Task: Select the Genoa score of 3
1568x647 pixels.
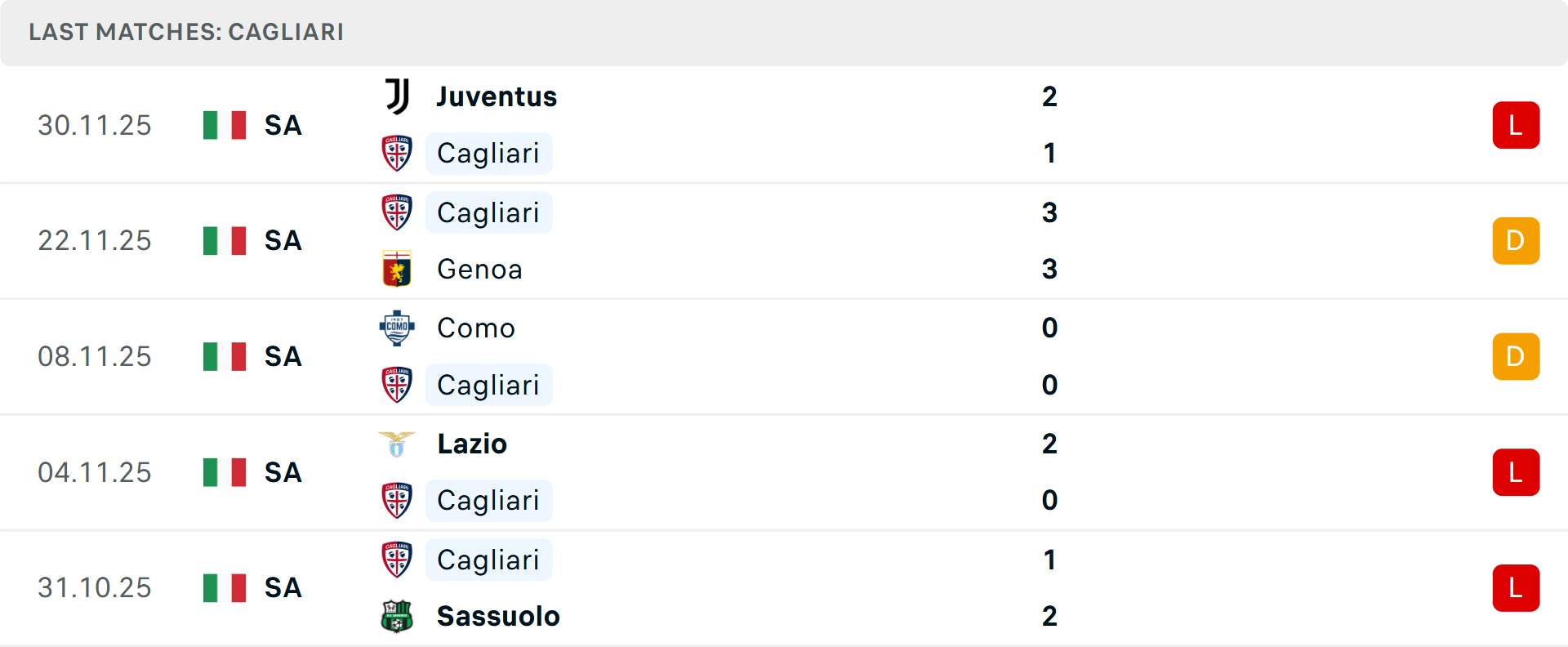Action: (x=1049, y=269)
